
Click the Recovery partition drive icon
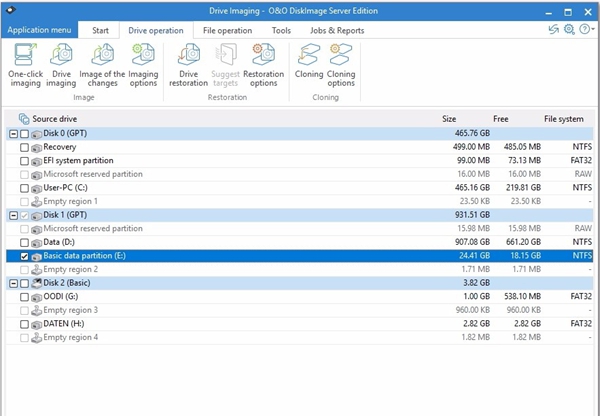(x=36, y=147)
